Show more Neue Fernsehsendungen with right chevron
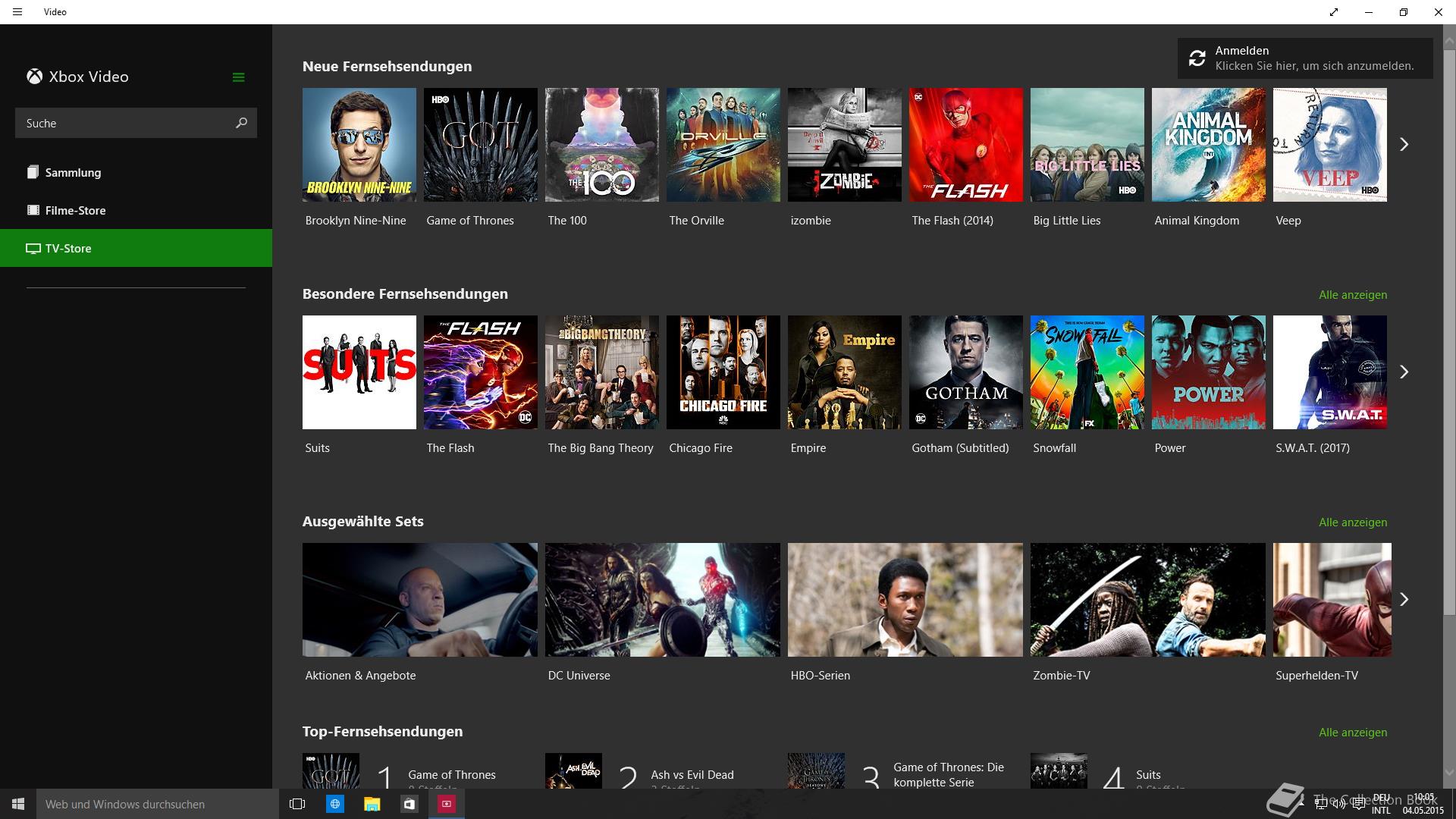 [1404, 144]
